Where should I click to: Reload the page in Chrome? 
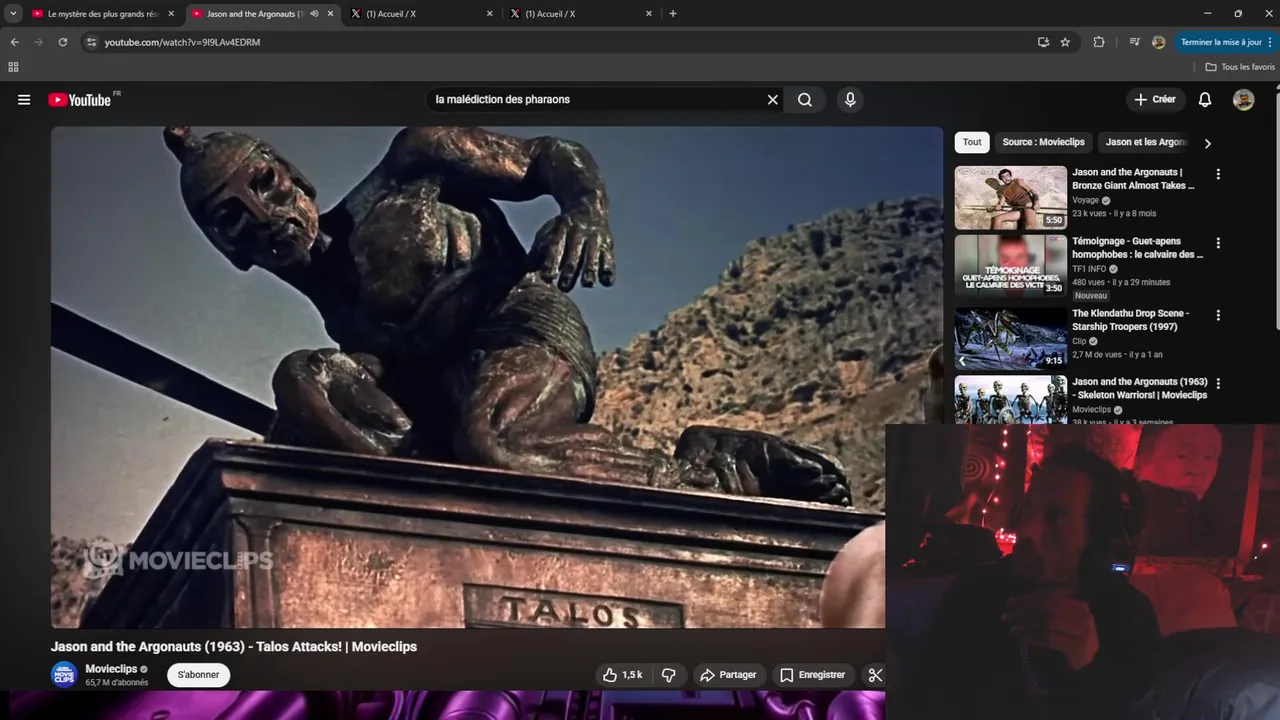(x=62, y=42)
